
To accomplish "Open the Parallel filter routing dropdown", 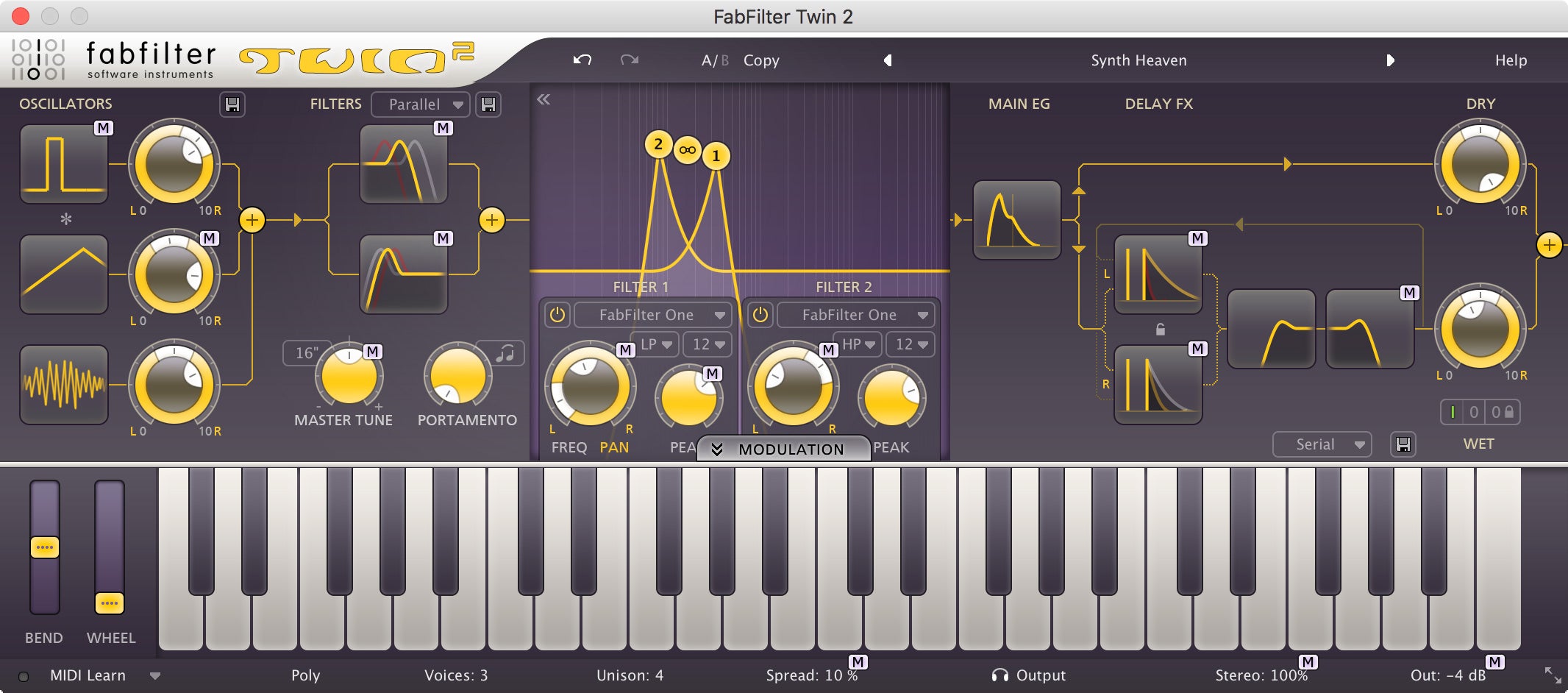I will (x=419, y=104).
